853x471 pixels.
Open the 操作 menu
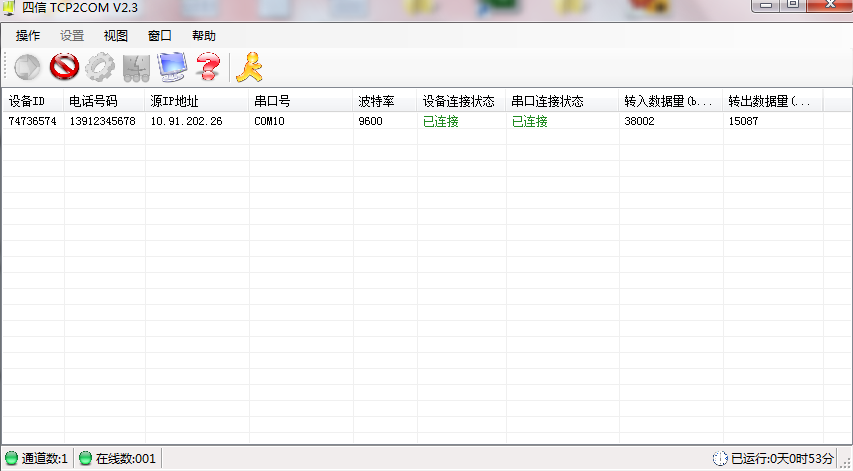[28, 36]
